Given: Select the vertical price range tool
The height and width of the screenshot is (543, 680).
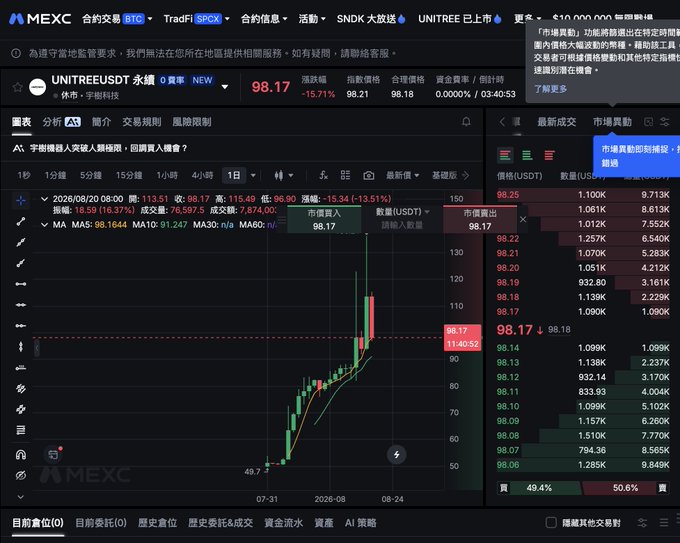Looking at the screenshot, I should 20,347.
